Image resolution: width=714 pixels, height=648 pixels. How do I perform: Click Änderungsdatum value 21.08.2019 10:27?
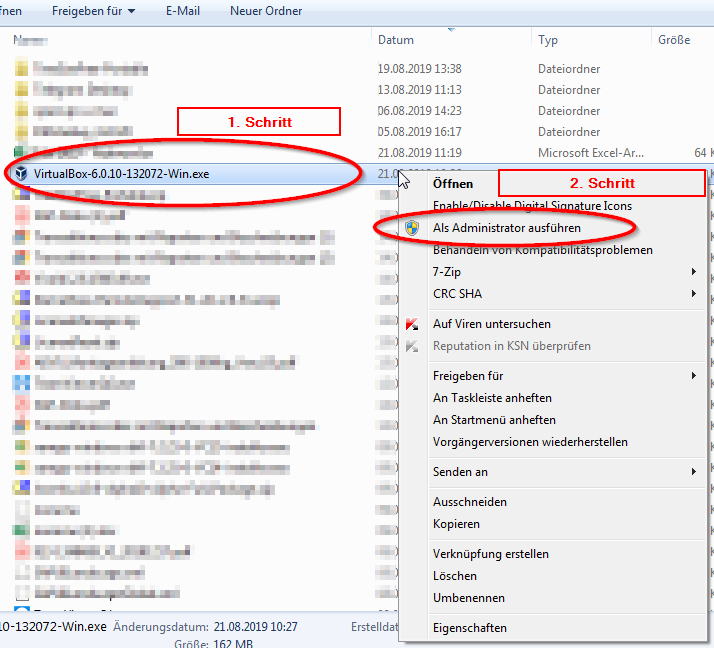point(255,627)
